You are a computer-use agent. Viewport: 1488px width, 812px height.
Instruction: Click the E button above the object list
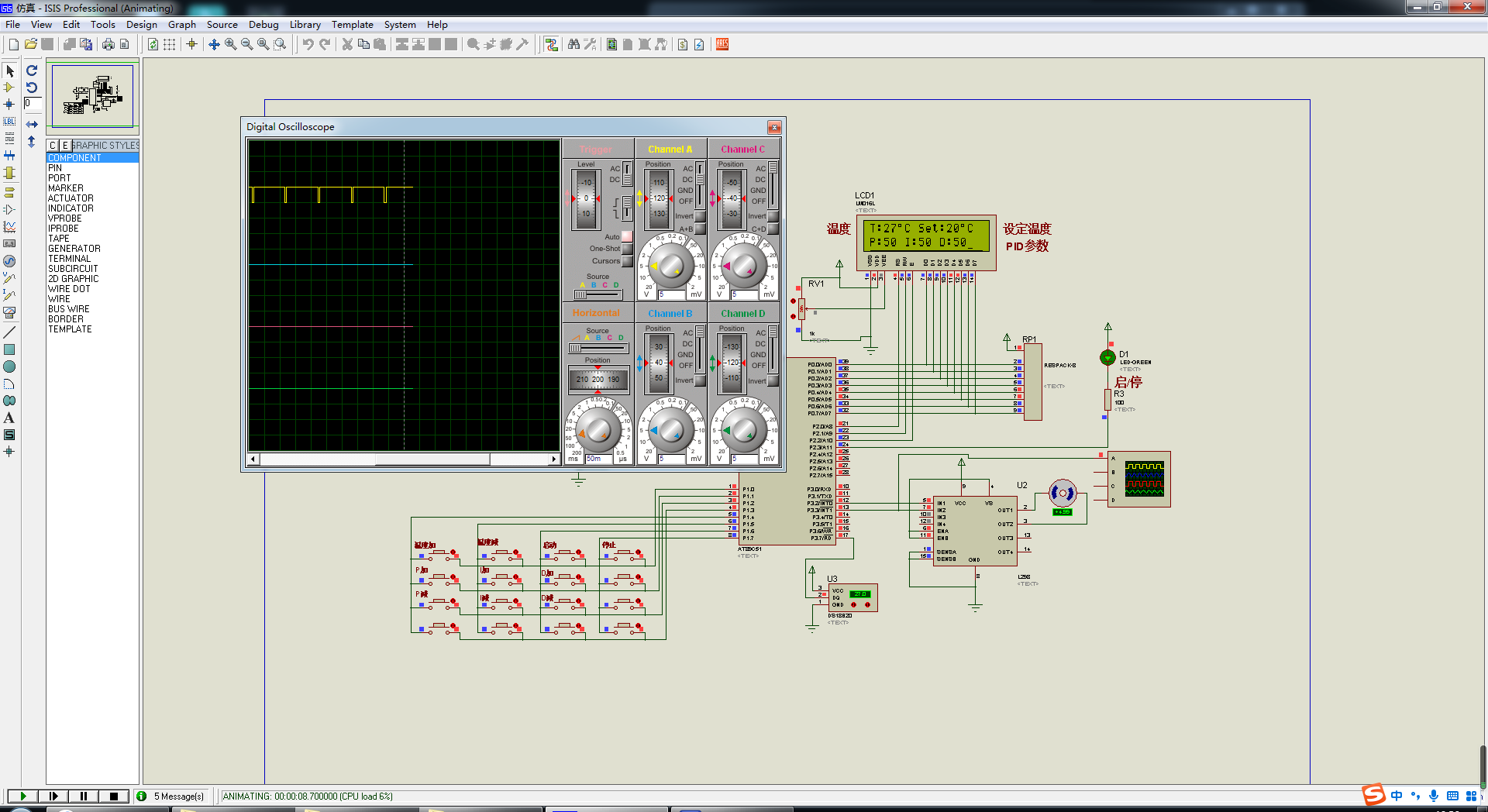65,146
